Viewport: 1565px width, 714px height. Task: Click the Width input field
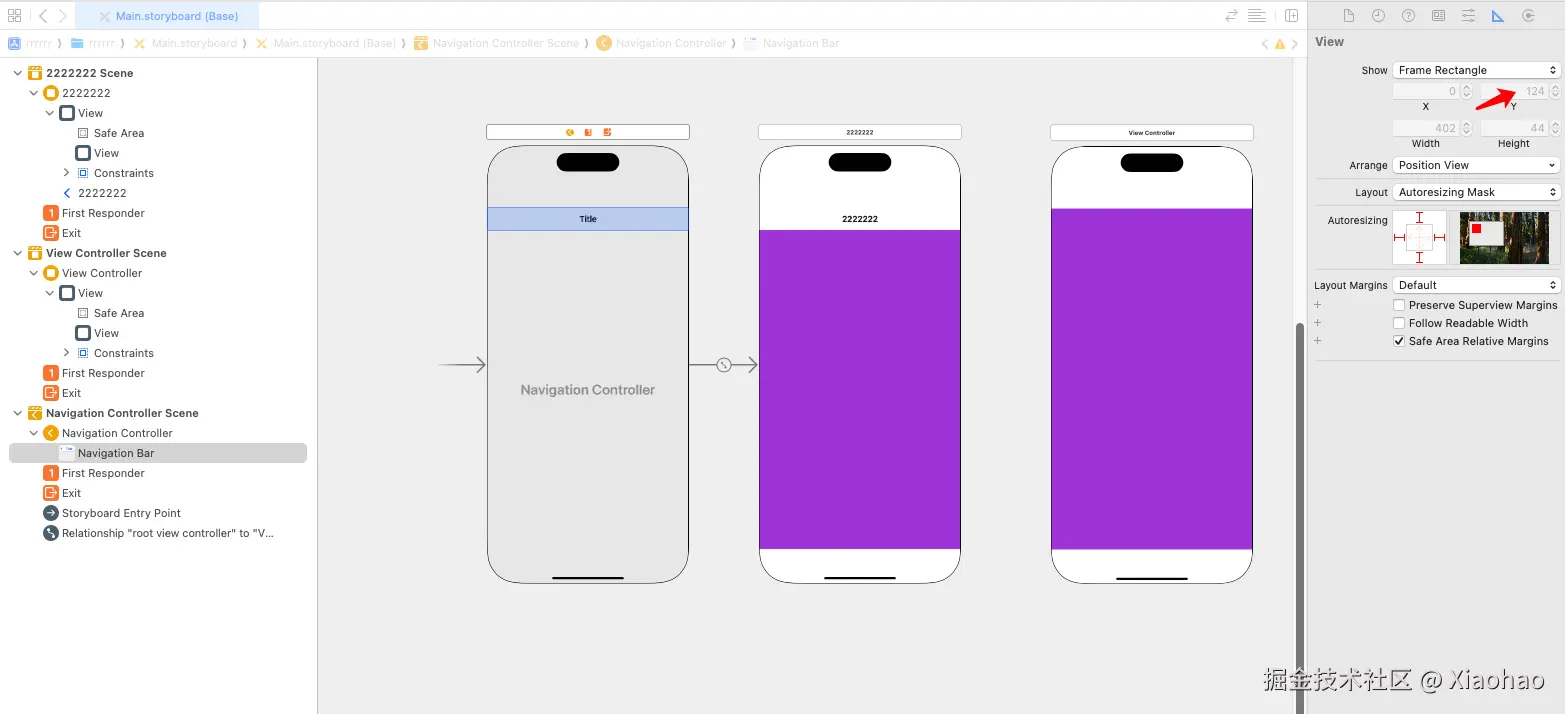click(x=1427, y=128)
